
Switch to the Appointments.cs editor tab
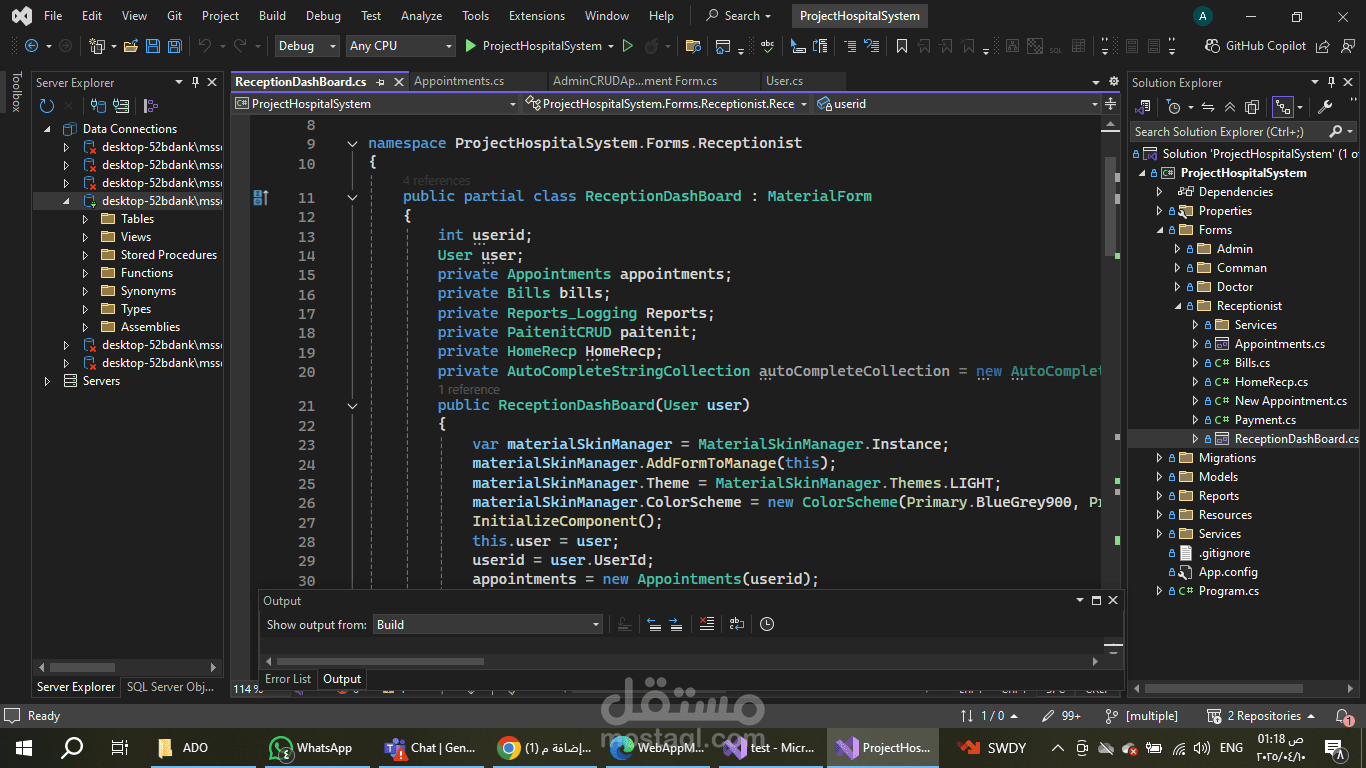point(459,81)
